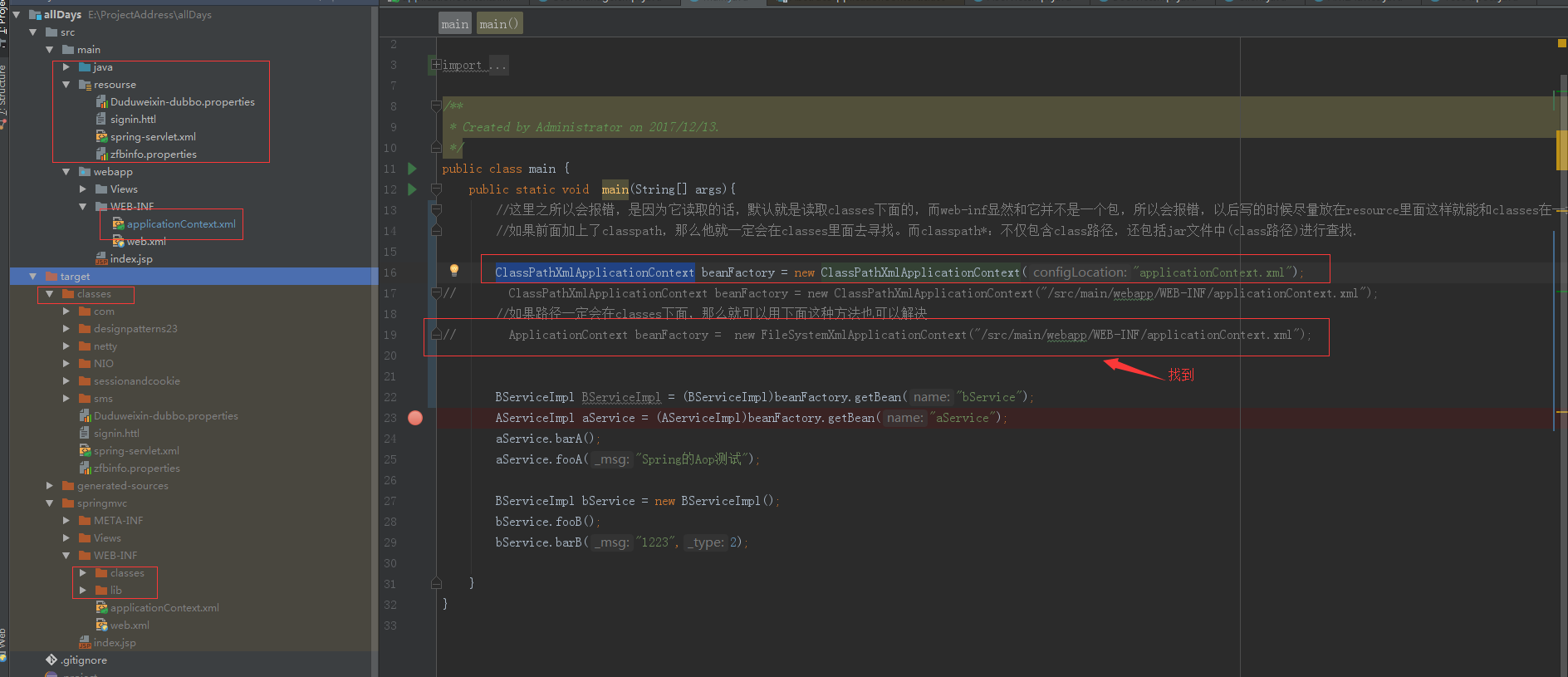1568x677 pixels.
Task: Collapse the Javadoc comment fold at line 8
Action: (x=436, y=106)
